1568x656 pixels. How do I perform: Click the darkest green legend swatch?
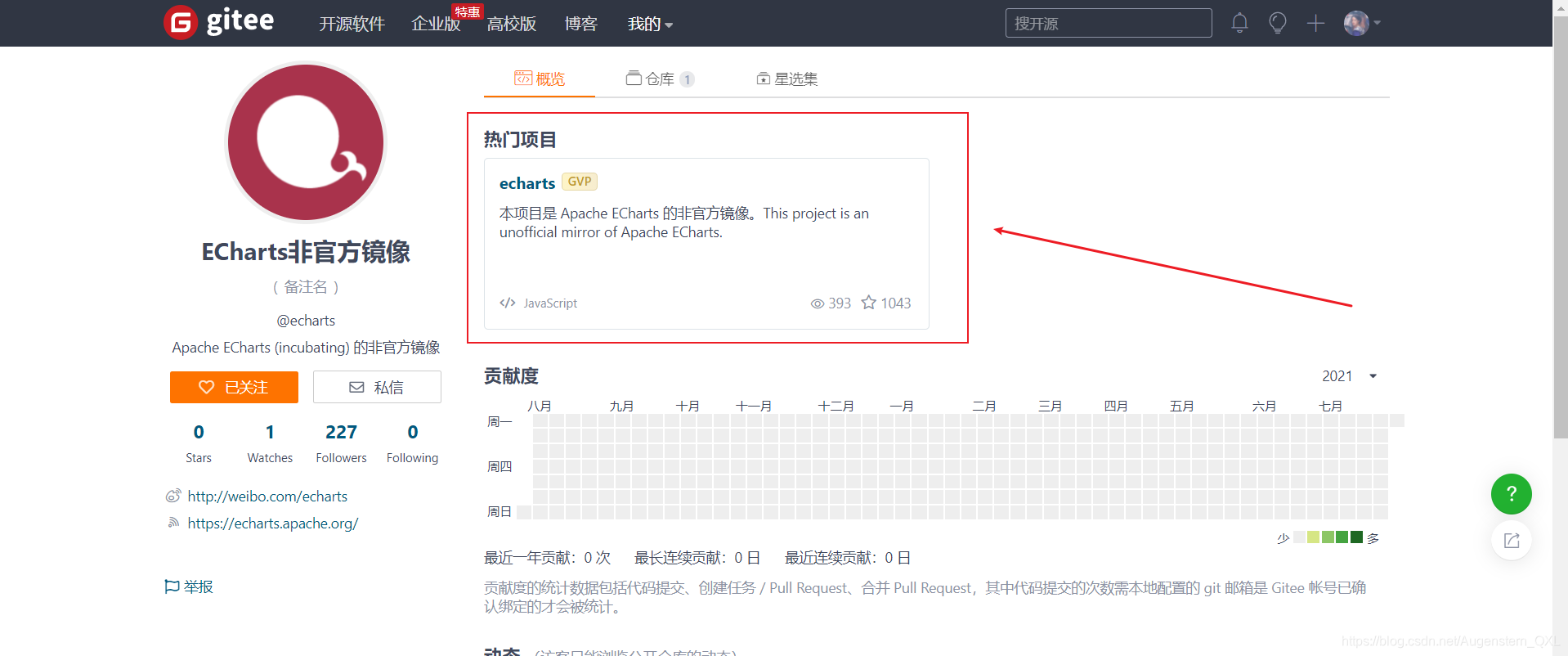[1357, 537]
